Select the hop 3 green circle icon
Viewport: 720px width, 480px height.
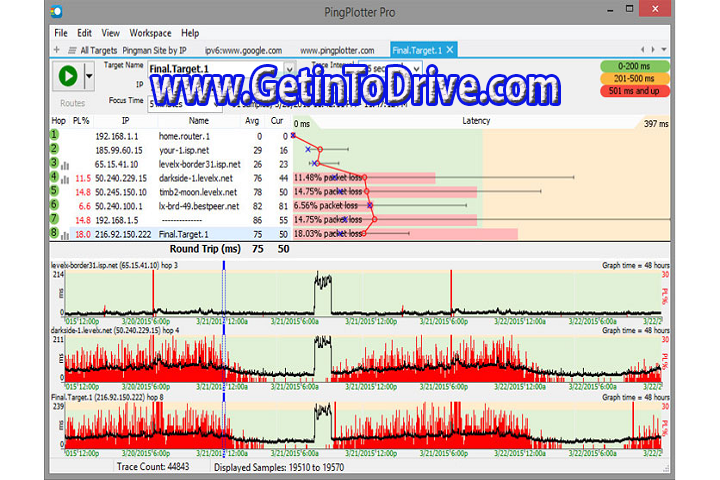click(x=54, y=163)
